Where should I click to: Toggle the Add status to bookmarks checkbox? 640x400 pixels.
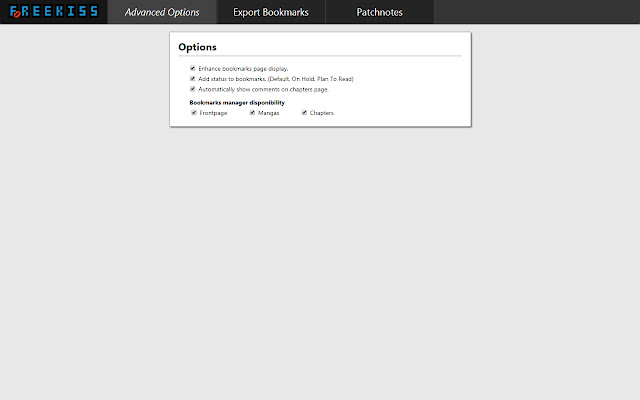193,79
